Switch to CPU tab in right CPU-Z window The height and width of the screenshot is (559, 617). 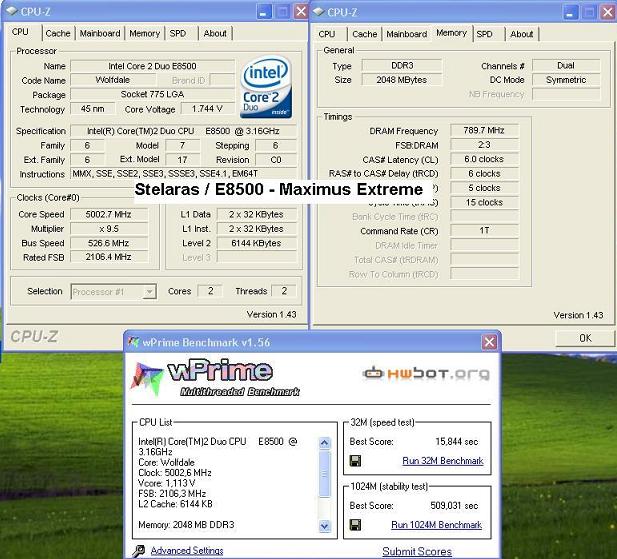(327, 34)
